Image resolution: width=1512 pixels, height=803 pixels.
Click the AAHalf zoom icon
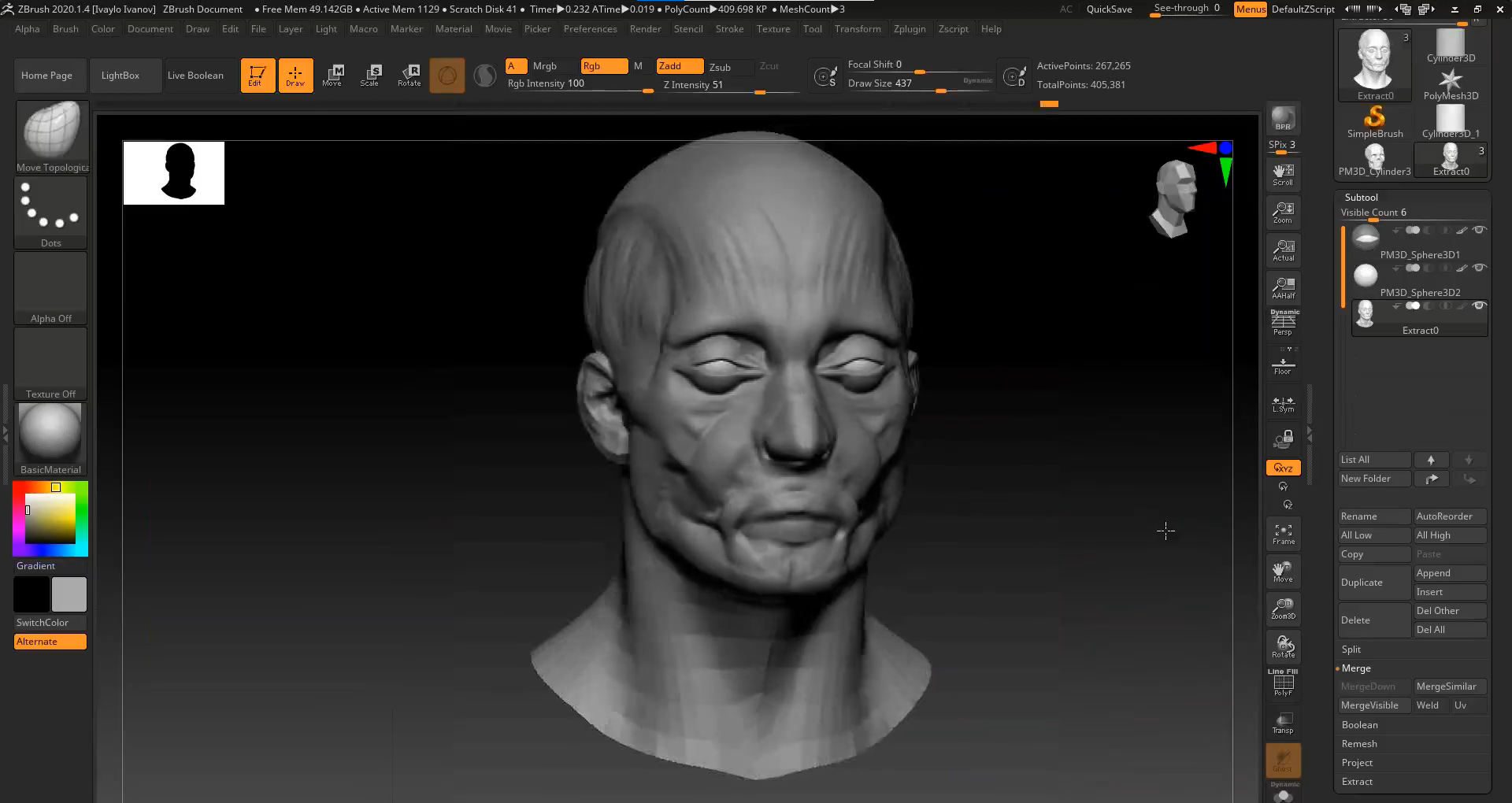(x=1283, y=287)
